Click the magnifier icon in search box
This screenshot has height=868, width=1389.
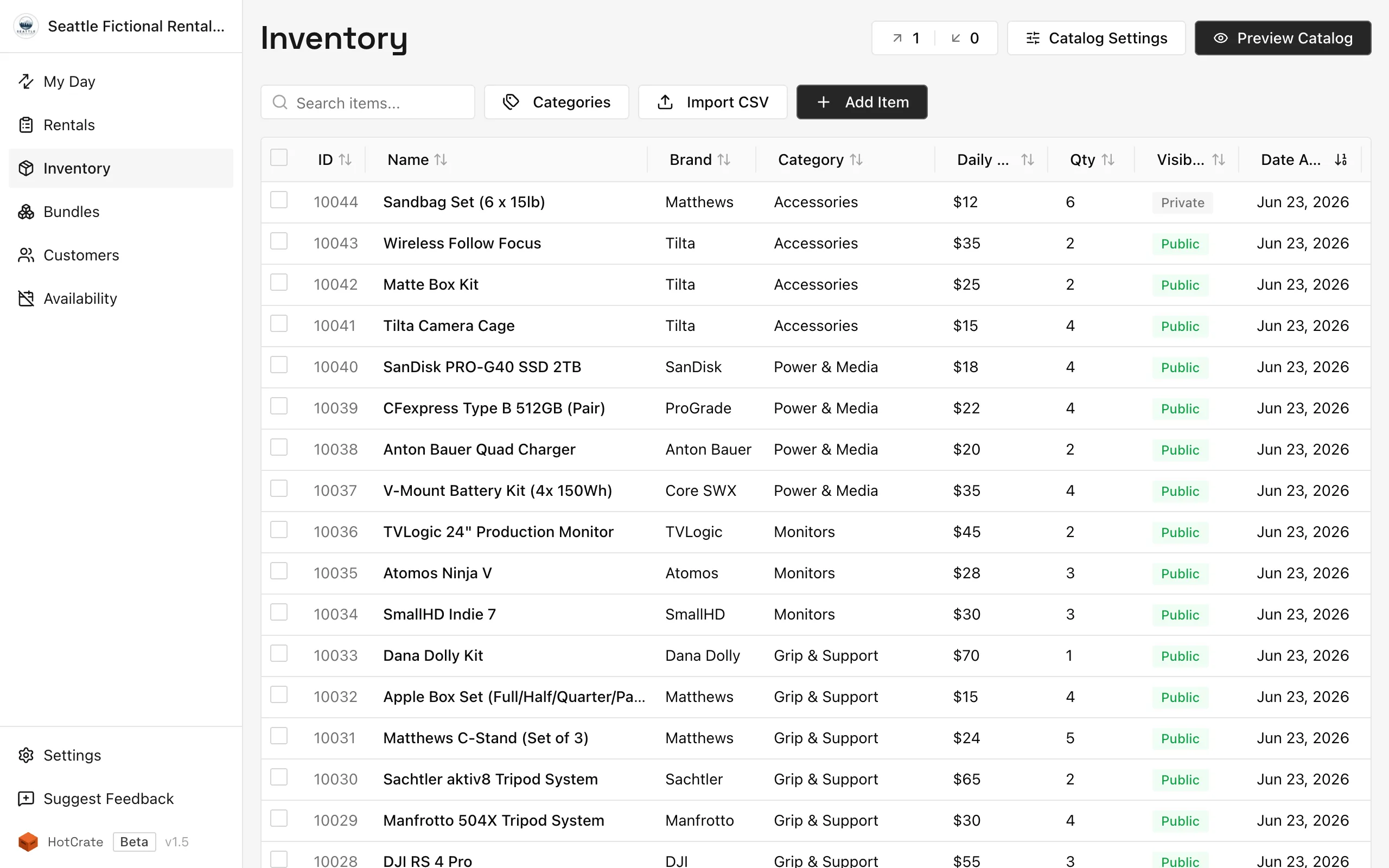[280, 102]
